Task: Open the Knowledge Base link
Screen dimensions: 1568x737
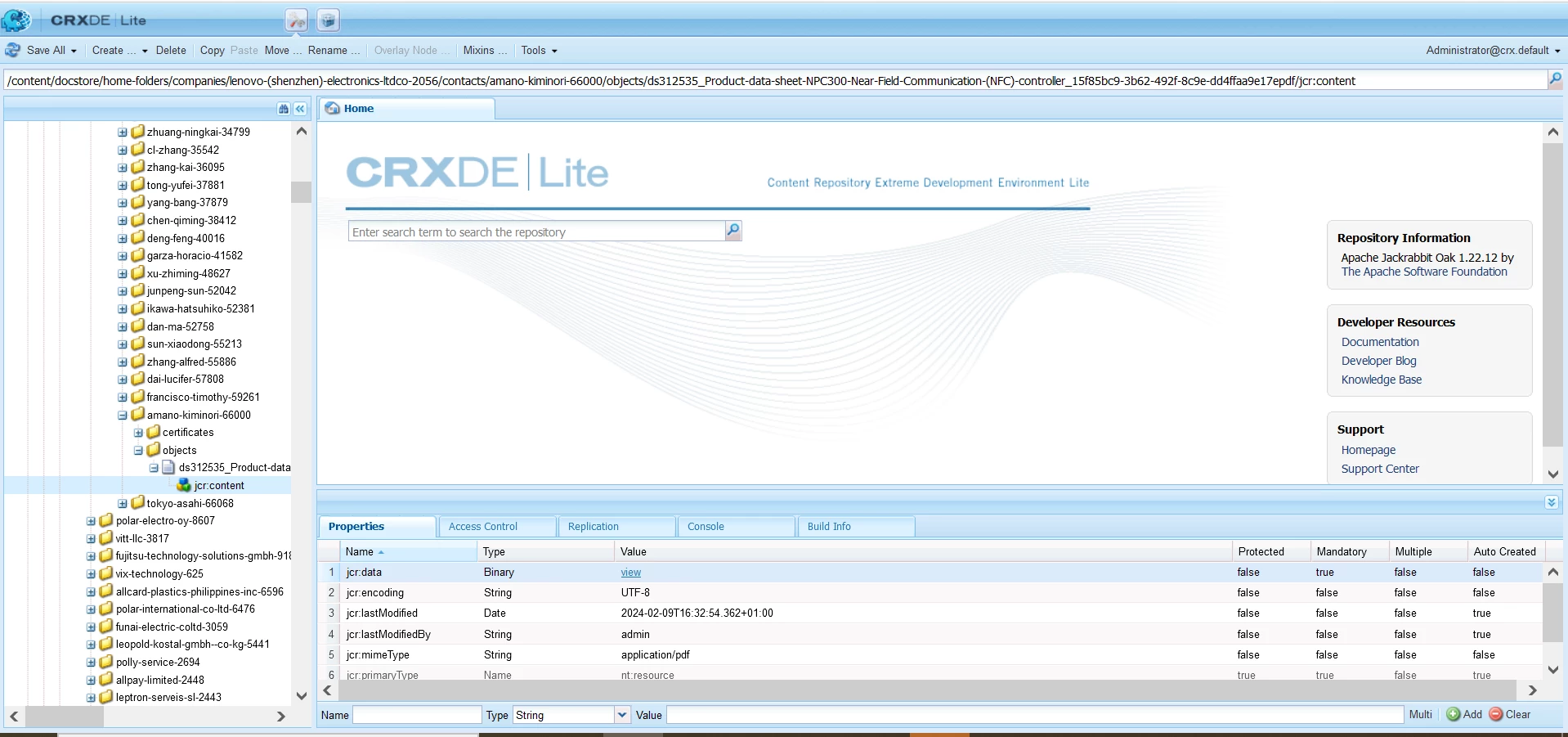Action: click(1381, 380)
